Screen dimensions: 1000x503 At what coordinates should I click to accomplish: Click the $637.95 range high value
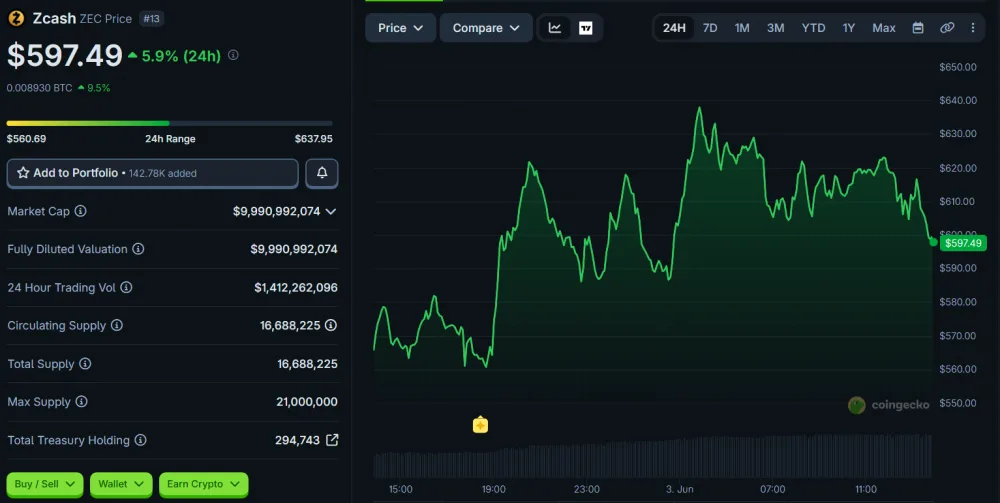pyautogui.click(x=313, y=138)
